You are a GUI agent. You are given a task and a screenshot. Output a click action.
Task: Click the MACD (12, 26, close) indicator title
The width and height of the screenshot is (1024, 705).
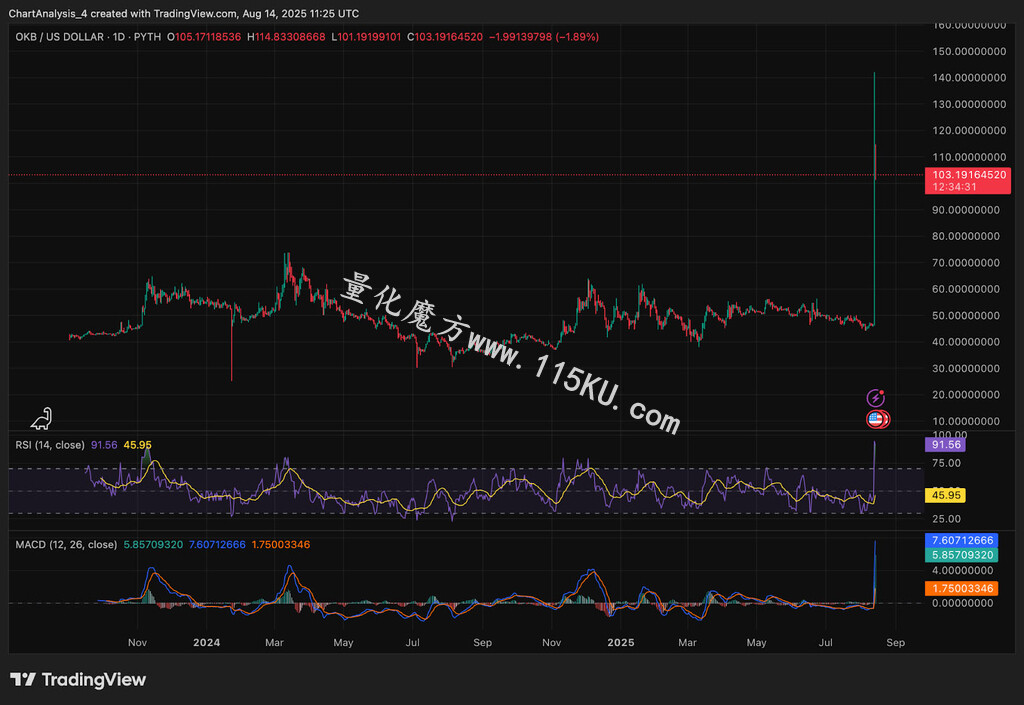pos(66,544)
